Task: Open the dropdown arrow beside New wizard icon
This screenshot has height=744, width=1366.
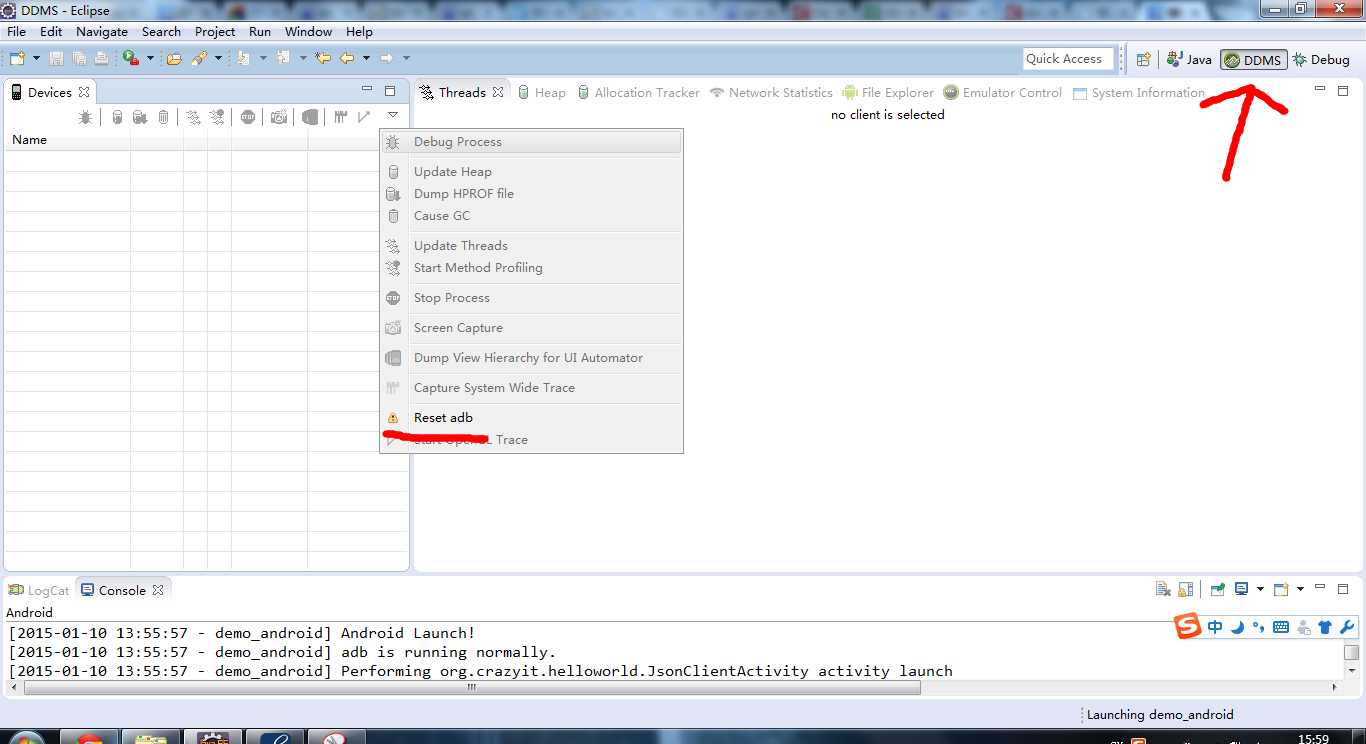Action: (x=35, y=58)
